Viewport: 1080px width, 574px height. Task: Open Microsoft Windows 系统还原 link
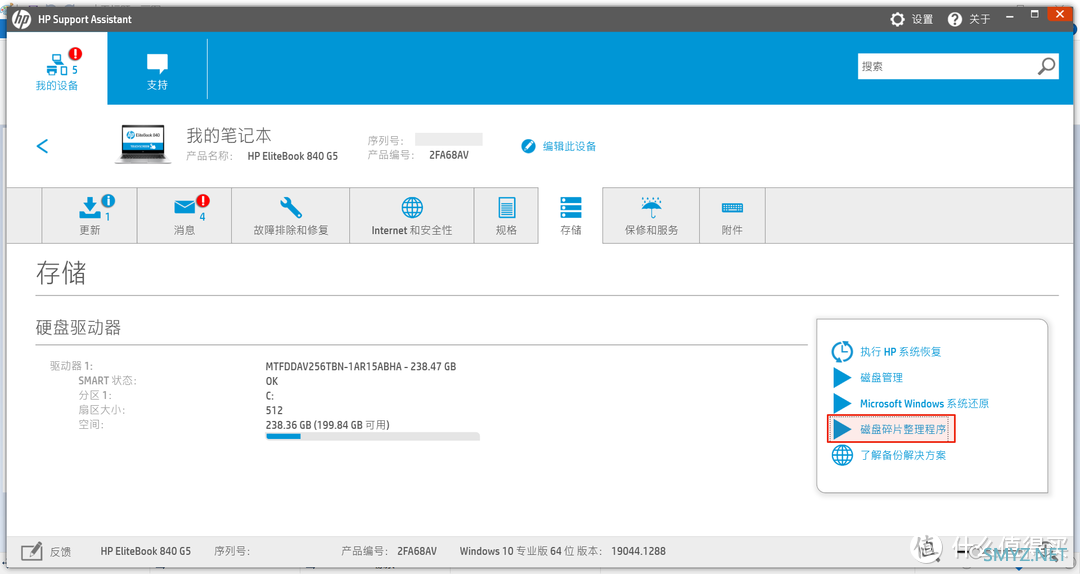[924, 403]
